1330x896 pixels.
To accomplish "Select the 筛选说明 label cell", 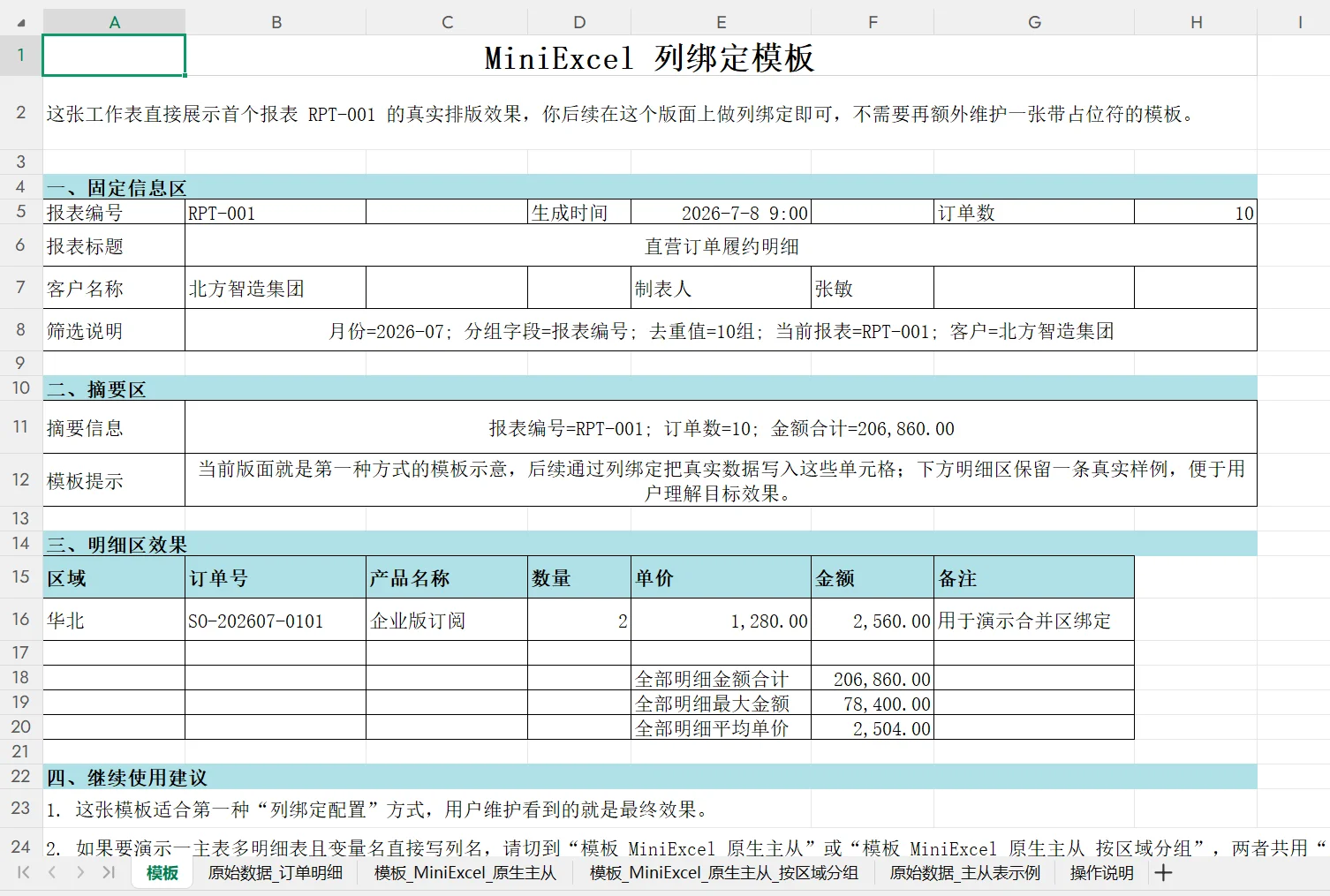I will 114,330.
